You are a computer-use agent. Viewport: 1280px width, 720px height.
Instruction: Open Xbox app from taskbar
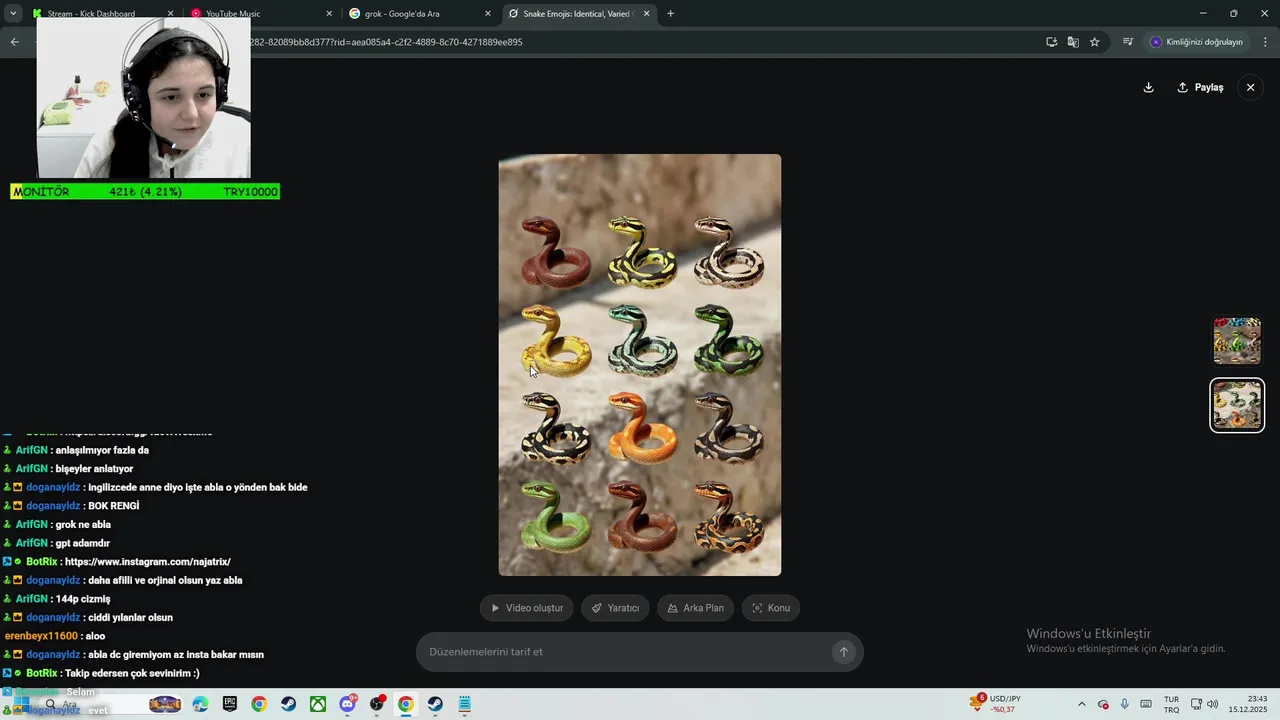pyautogui.click(x=318, y=704)
